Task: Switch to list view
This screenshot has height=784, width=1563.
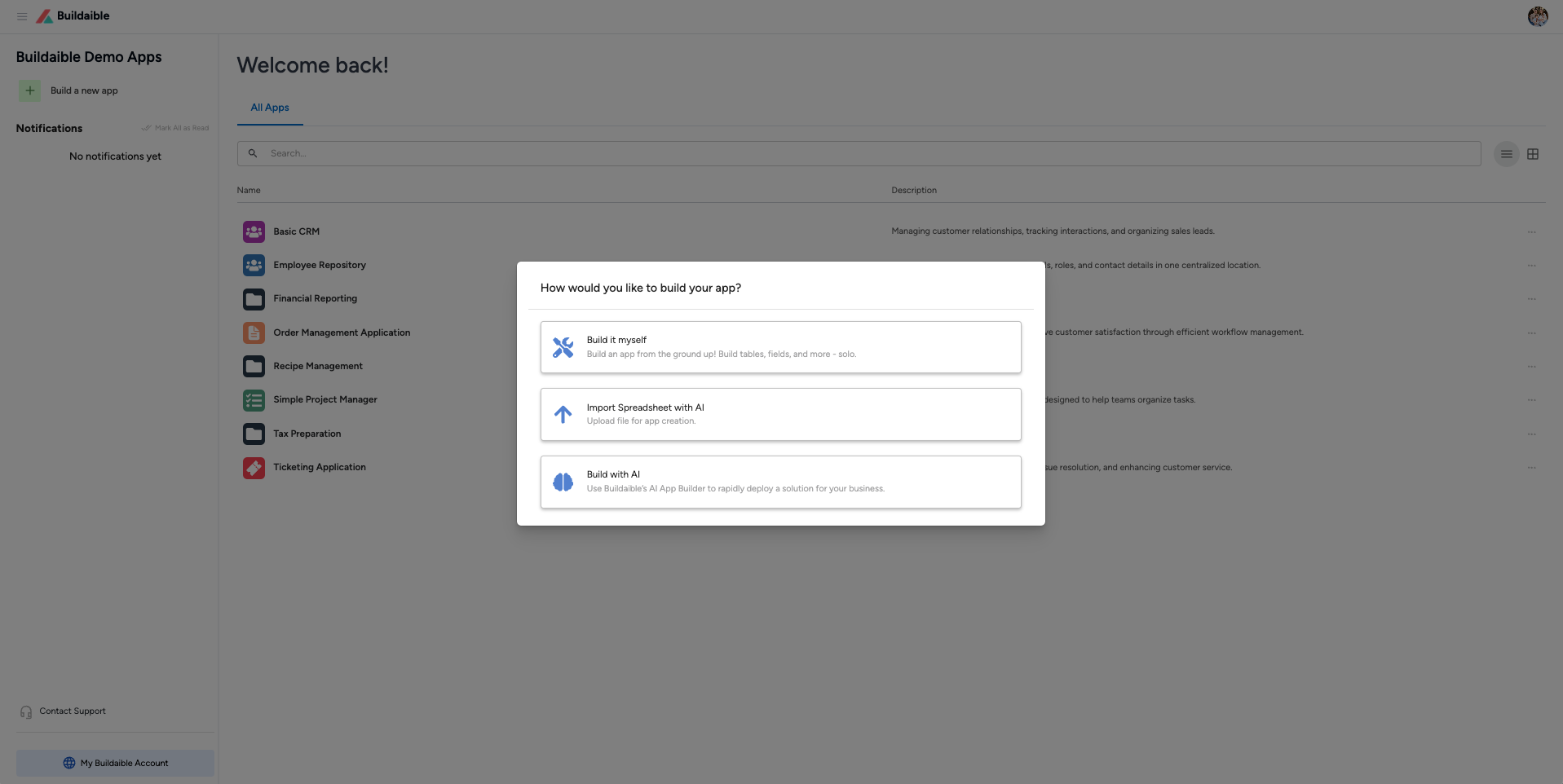Action: point(1506,154)
